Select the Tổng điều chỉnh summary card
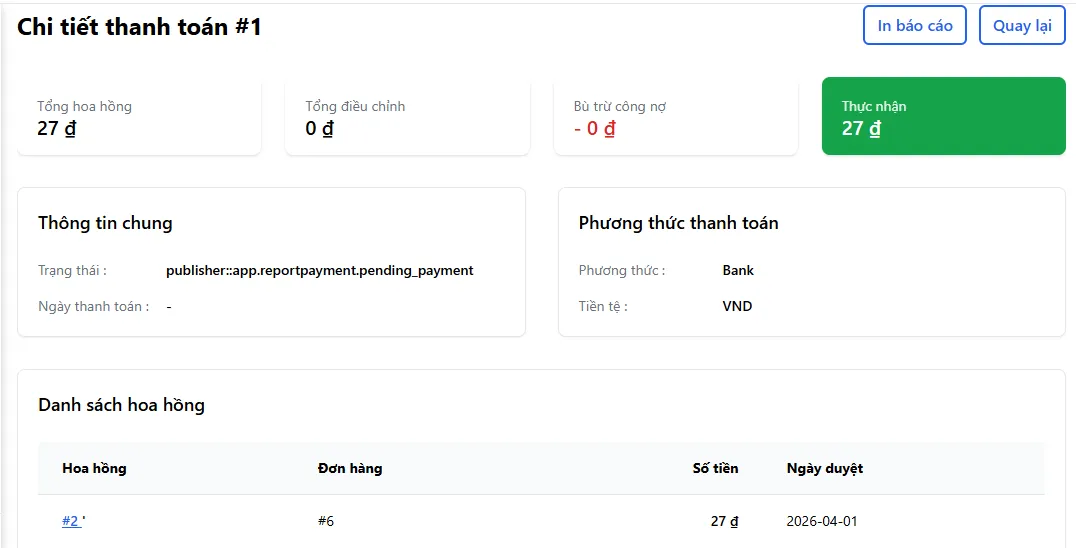This screenshot has width=1076, height=548. (x=408, y=117)
